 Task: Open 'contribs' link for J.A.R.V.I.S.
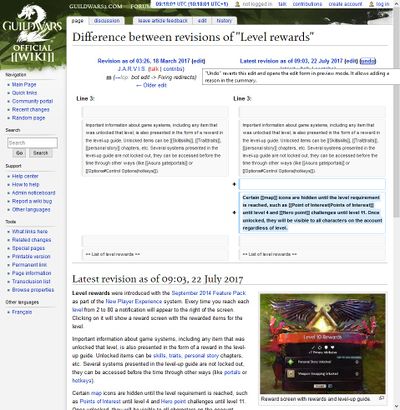[173, 69]
